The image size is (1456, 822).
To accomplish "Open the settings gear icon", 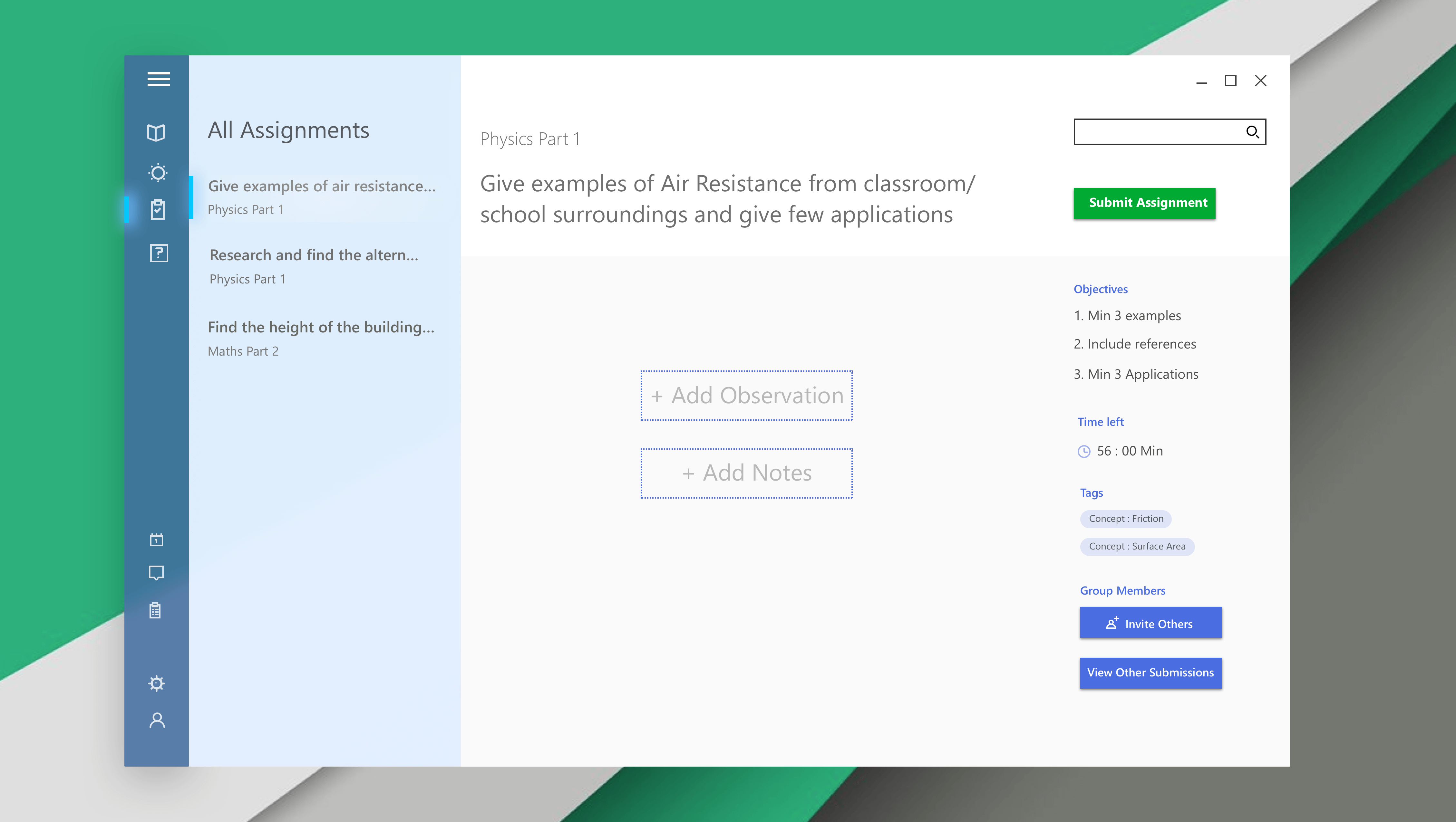I will [x=157, y=683].
